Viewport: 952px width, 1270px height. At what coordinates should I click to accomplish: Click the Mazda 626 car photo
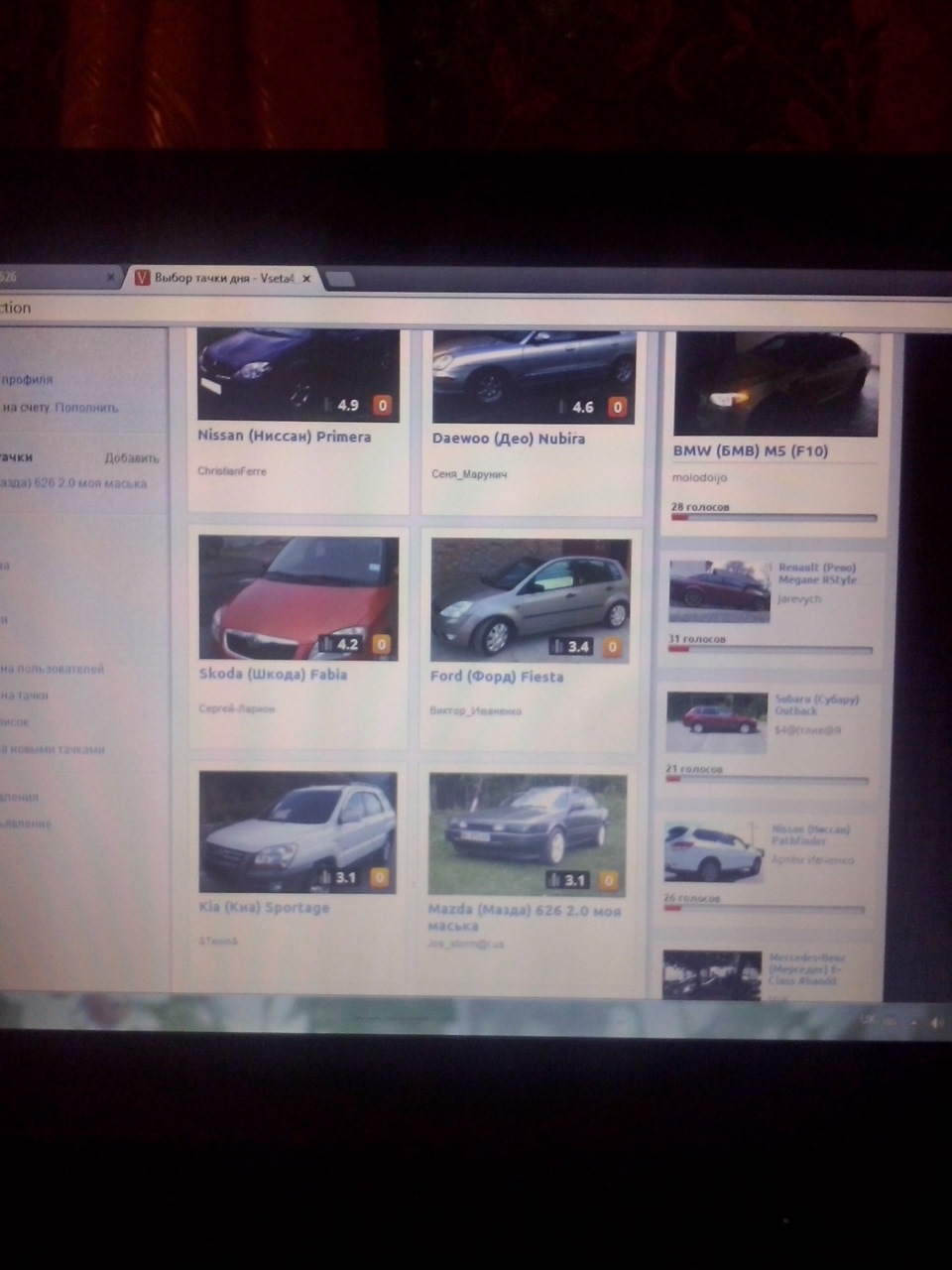[528, 834]
